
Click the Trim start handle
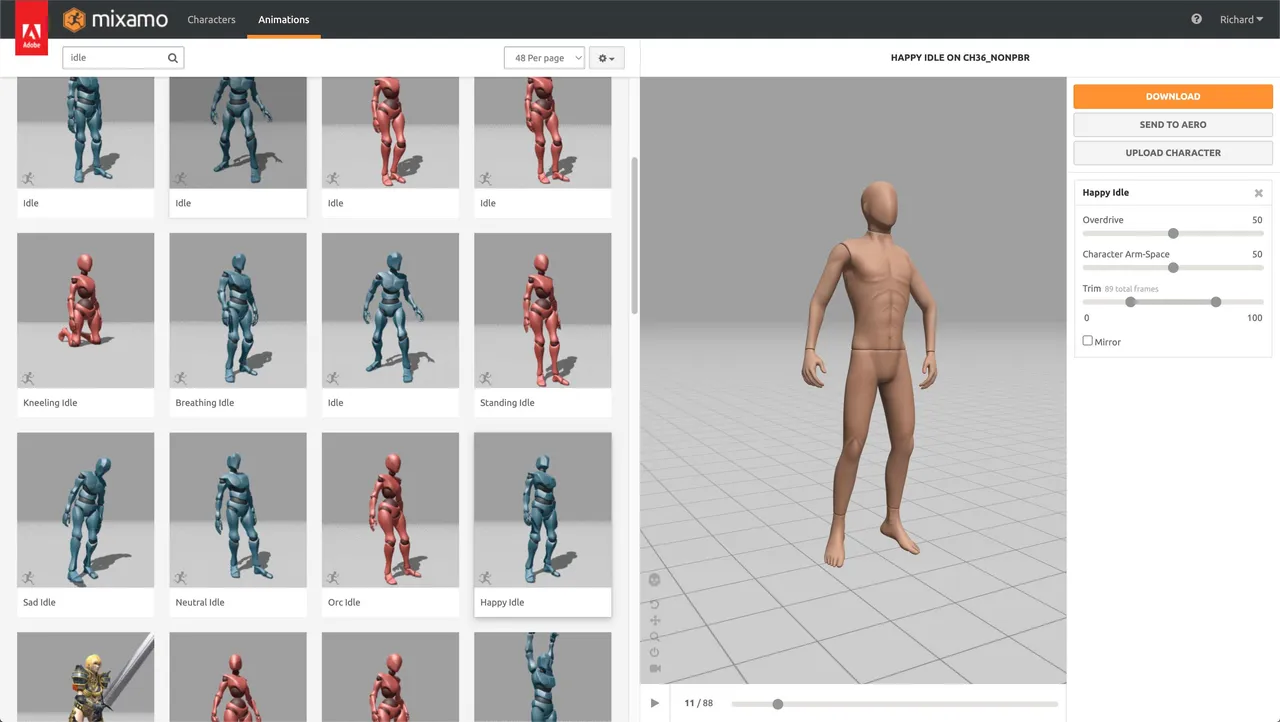tap(1131, 301)
